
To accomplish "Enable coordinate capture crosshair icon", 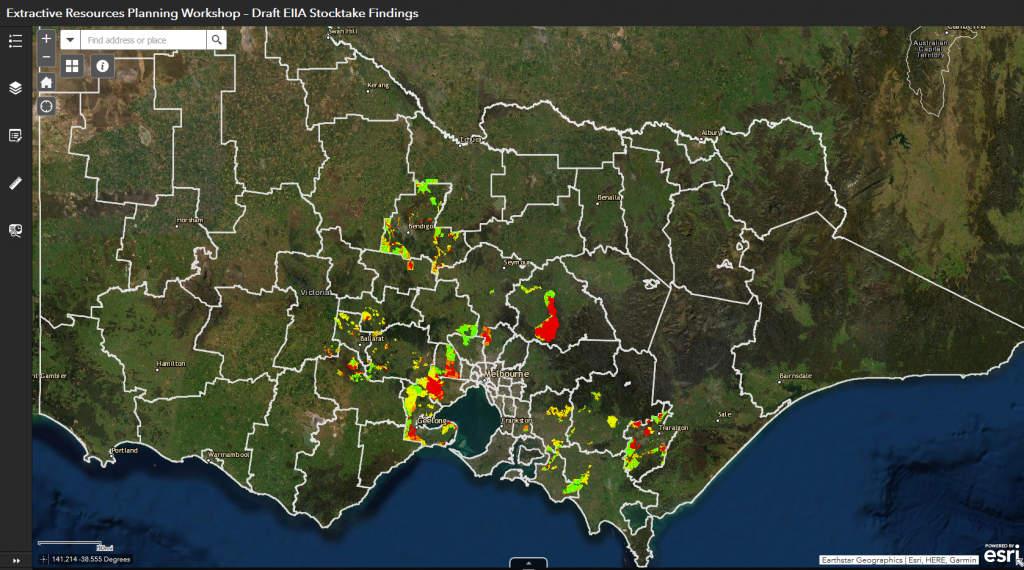I will tap(43, 560).
